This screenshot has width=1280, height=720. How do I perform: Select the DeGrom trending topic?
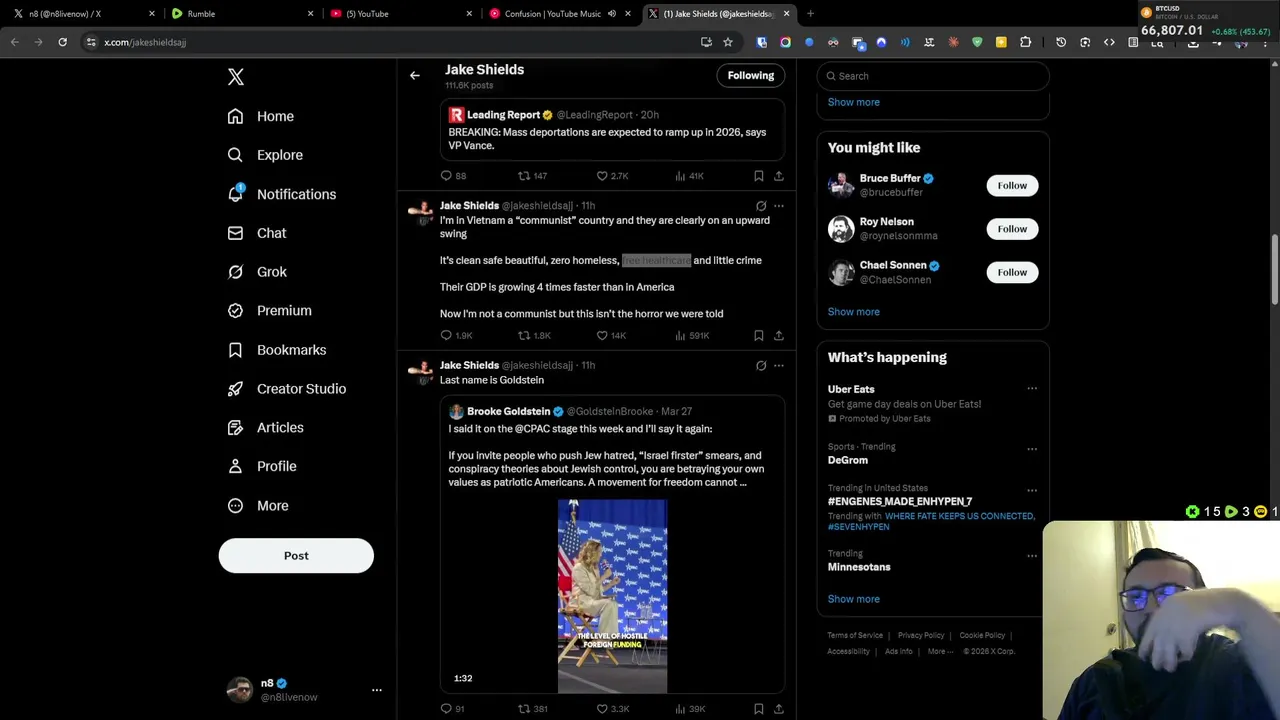click(848, 461)
